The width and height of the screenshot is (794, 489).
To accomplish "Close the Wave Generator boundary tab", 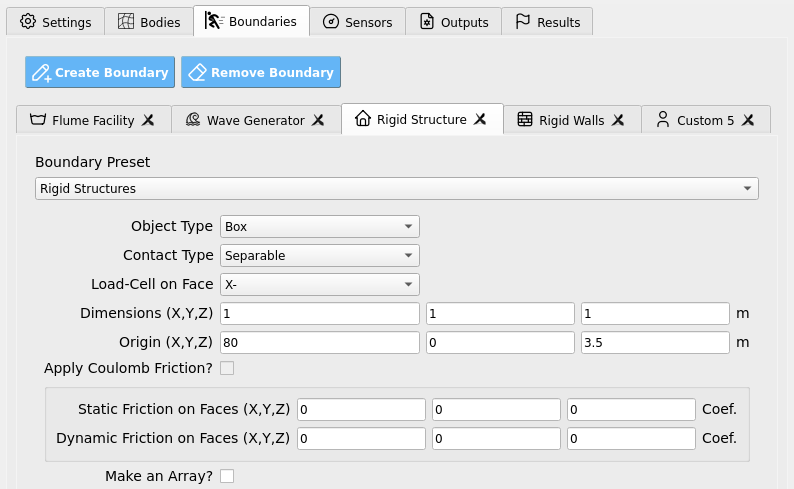I will coord(318,120).
